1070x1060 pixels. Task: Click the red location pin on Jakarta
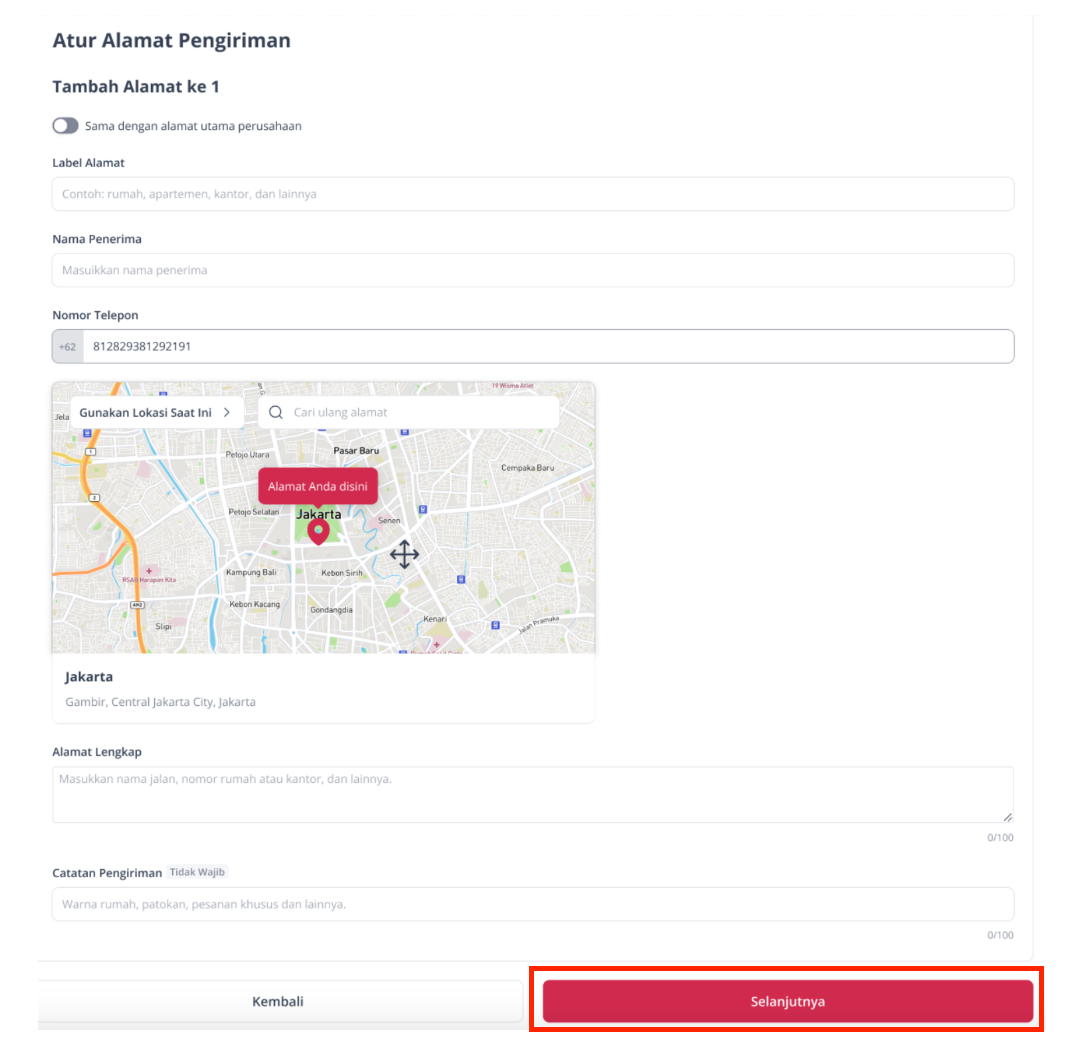click(x=318, y=532)
